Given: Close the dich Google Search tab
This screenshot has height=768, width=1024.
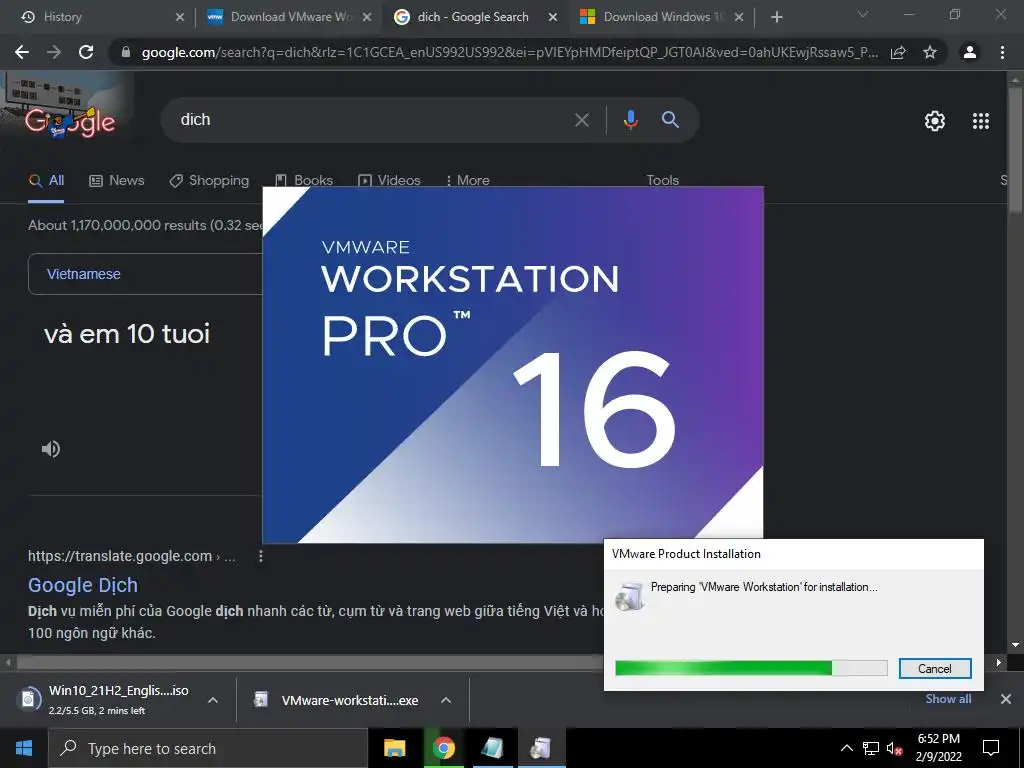Looking at the screenshot, I should tap(553, 17).
